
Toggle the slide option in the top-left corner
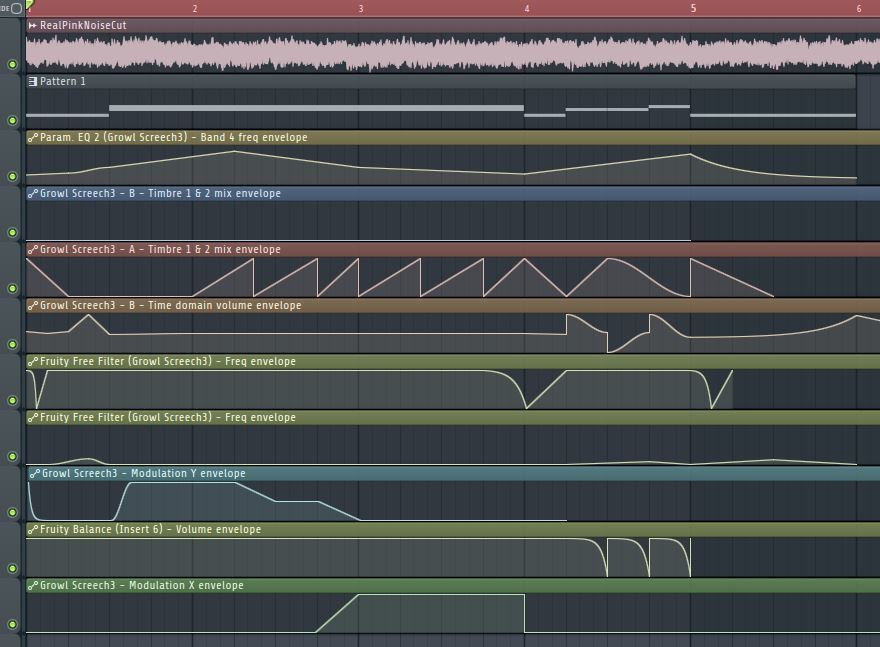tap(16, 8)
